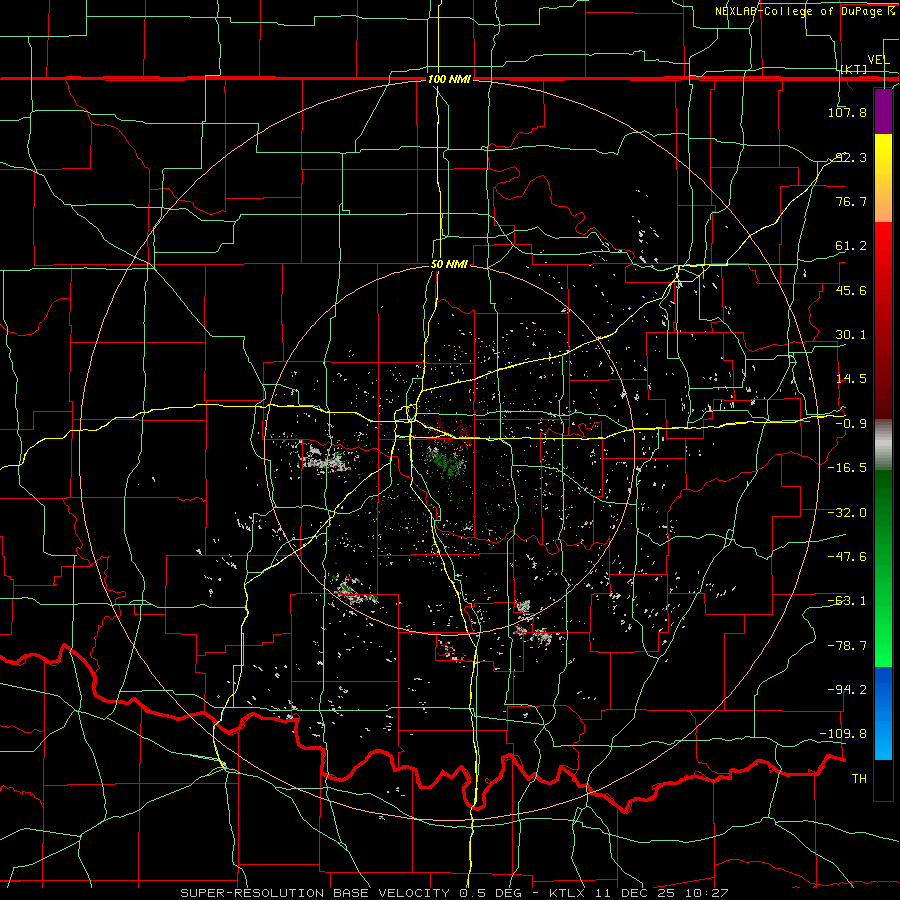The width and height of the screenshot is (900, 900).
Task: Select the 45.6 velocity scale value
Action: click(x=851, y=290)
